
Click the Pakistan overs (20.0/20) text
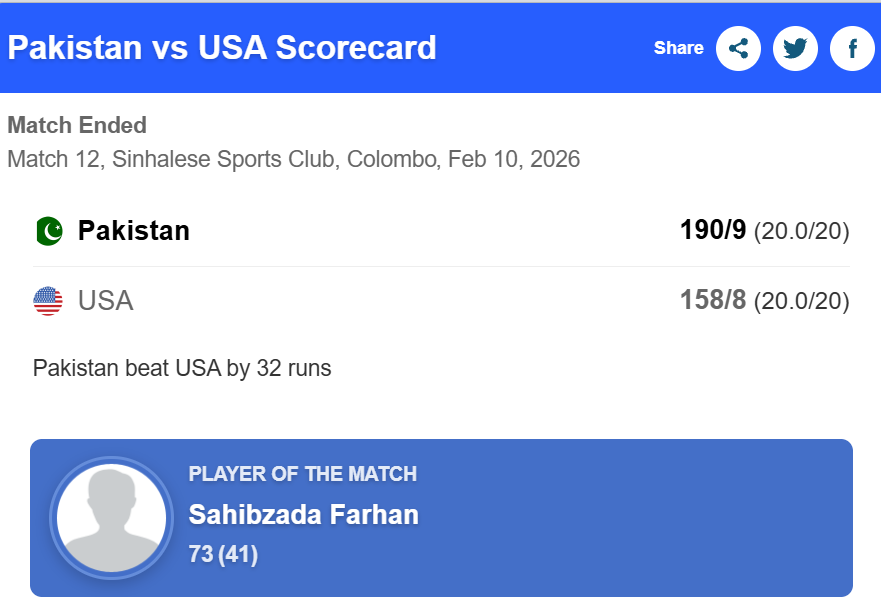[x=801, y=232]
